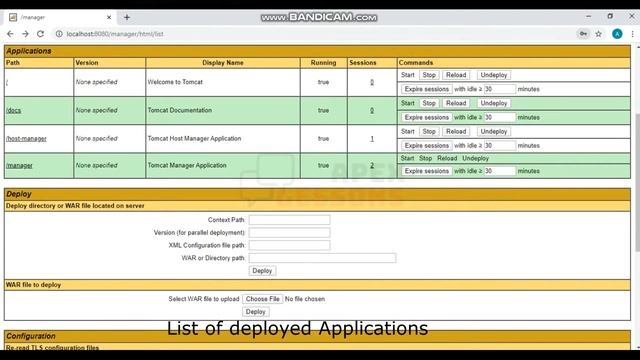Reload the Tomcat Host Manager Application
Screen dimensions: 640x360
[x=456, y=131]
